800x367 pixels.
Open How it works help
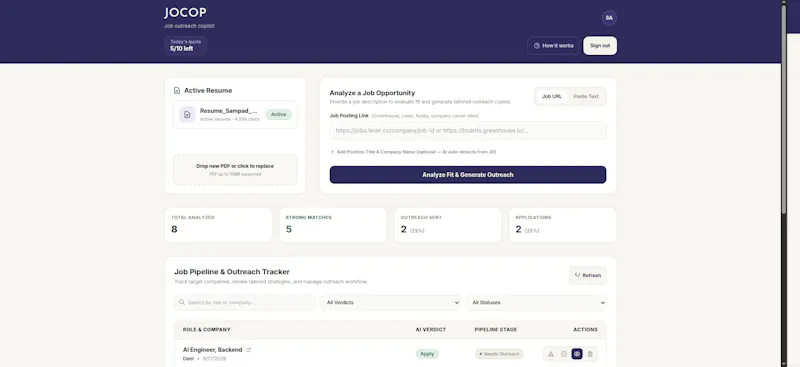(554, 45)
